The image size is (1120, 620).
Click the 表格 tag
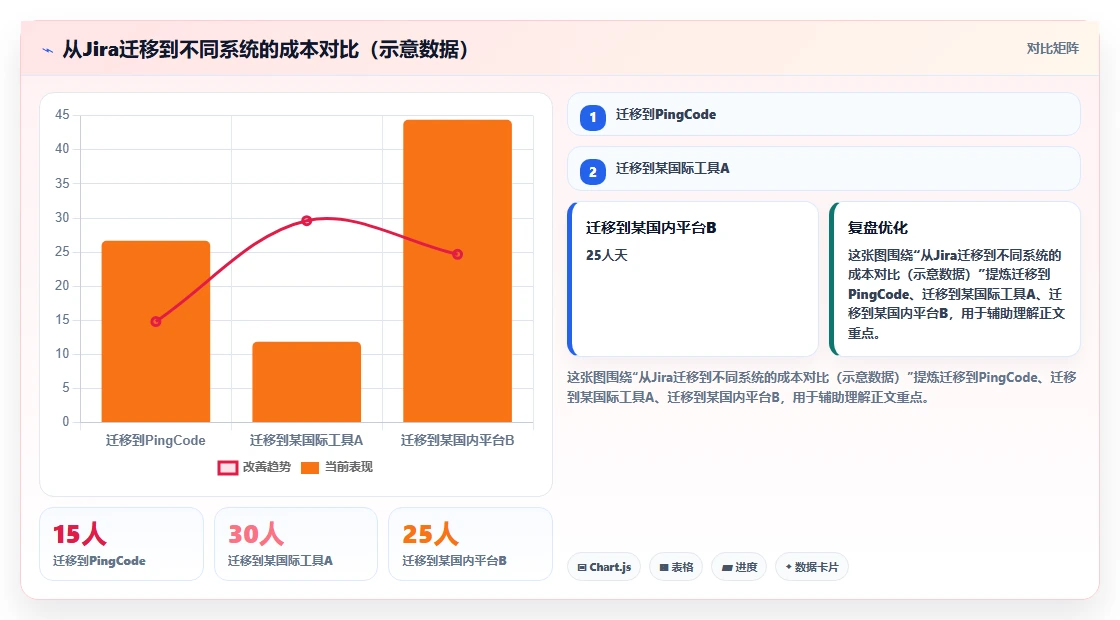[x=676, y=567]
